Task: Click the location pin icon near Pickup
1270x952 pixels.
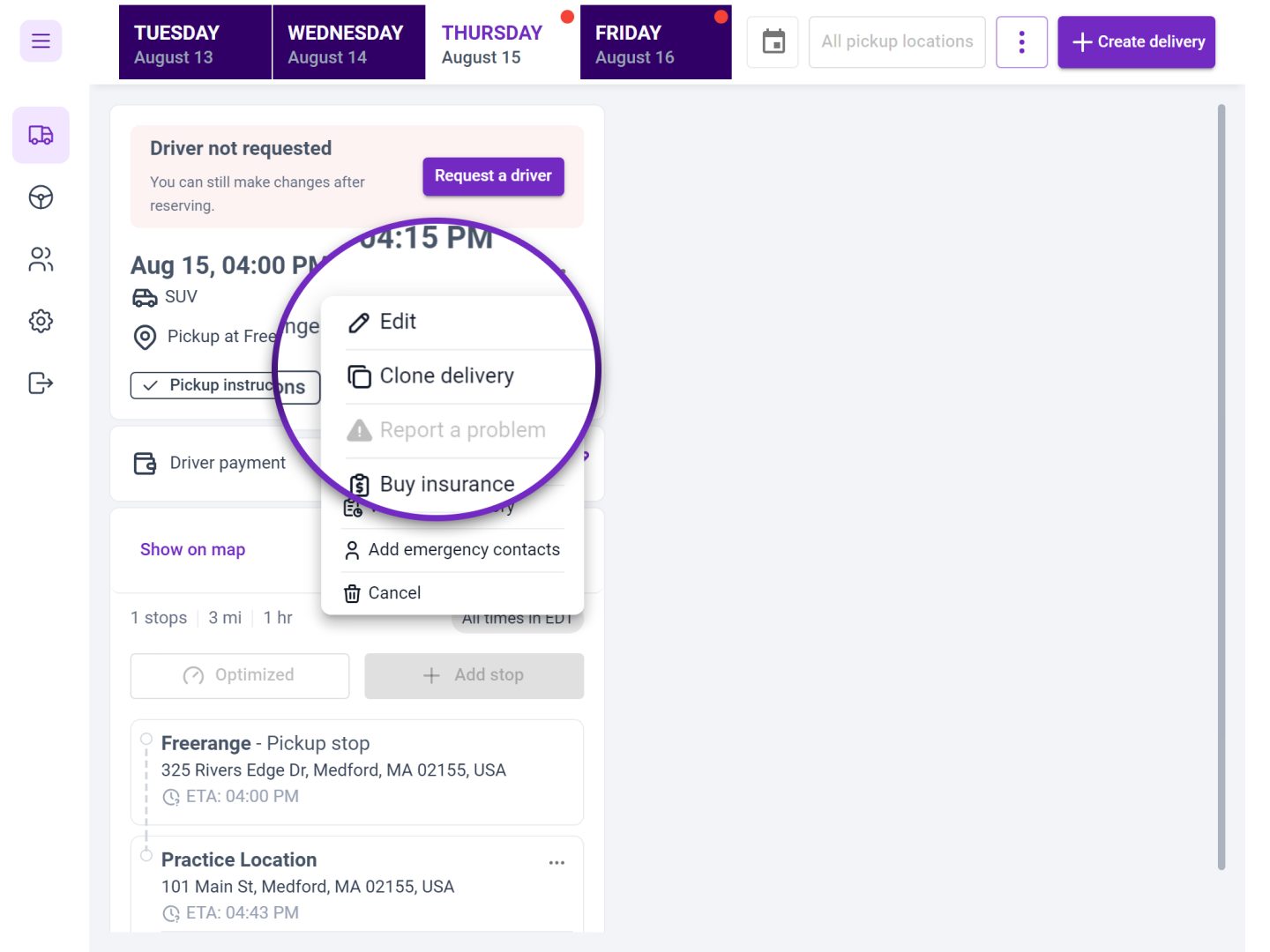Action: [x=145, y=337]
